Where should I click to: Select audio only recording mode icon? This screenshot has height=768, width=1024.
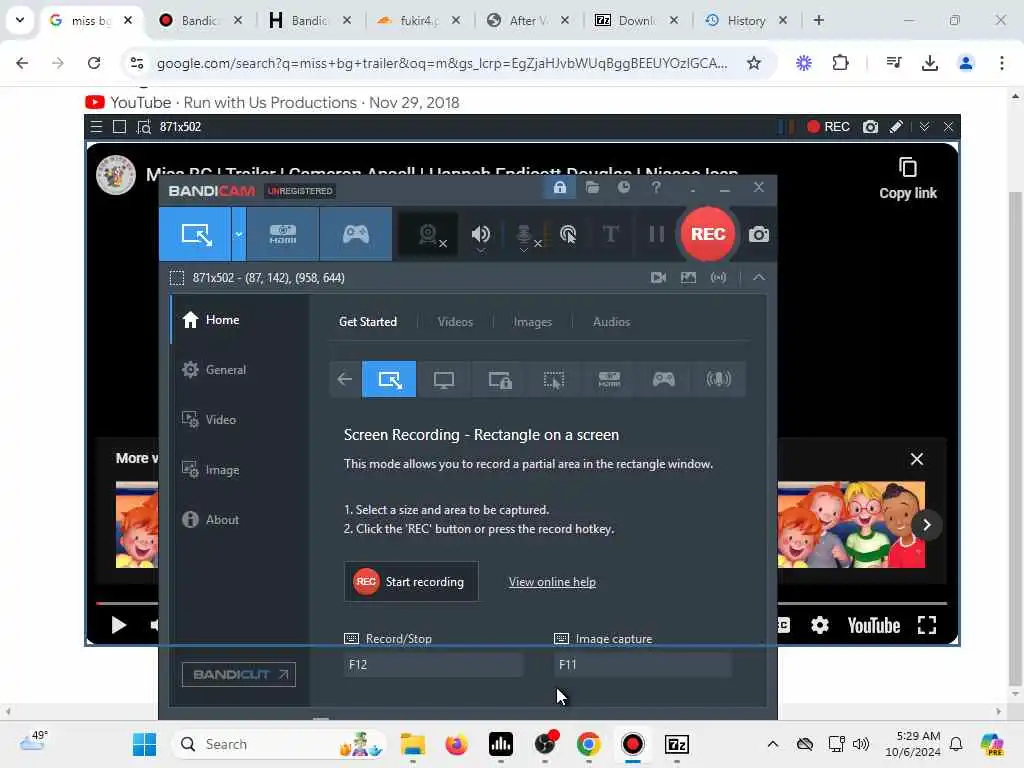coord(718,379)
